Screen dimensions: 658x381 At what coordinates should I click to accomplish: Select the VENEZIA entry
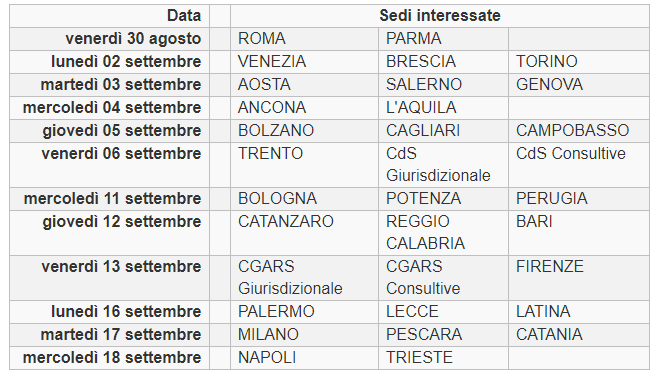[304, 62]
